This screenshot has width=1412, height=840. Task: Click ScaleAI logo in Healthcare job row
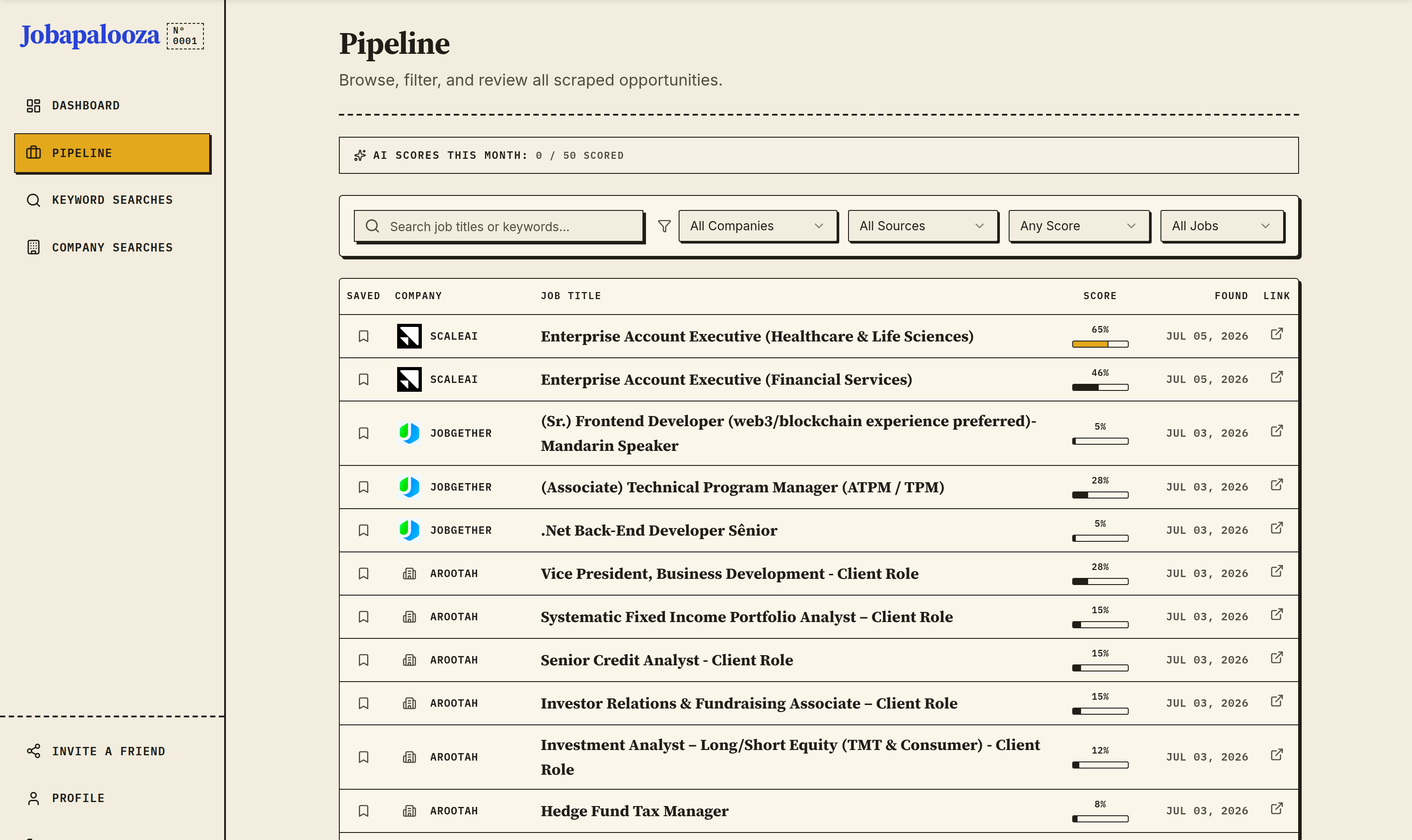409,336
